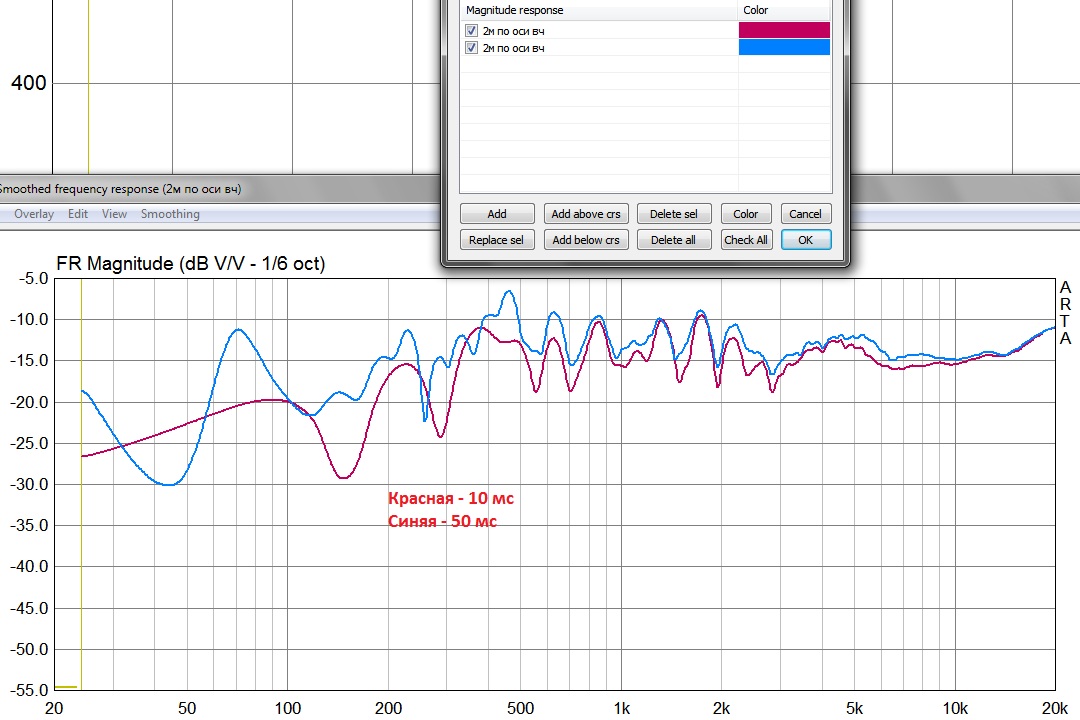Click the -5.0 dB axis label

point(33,279)
